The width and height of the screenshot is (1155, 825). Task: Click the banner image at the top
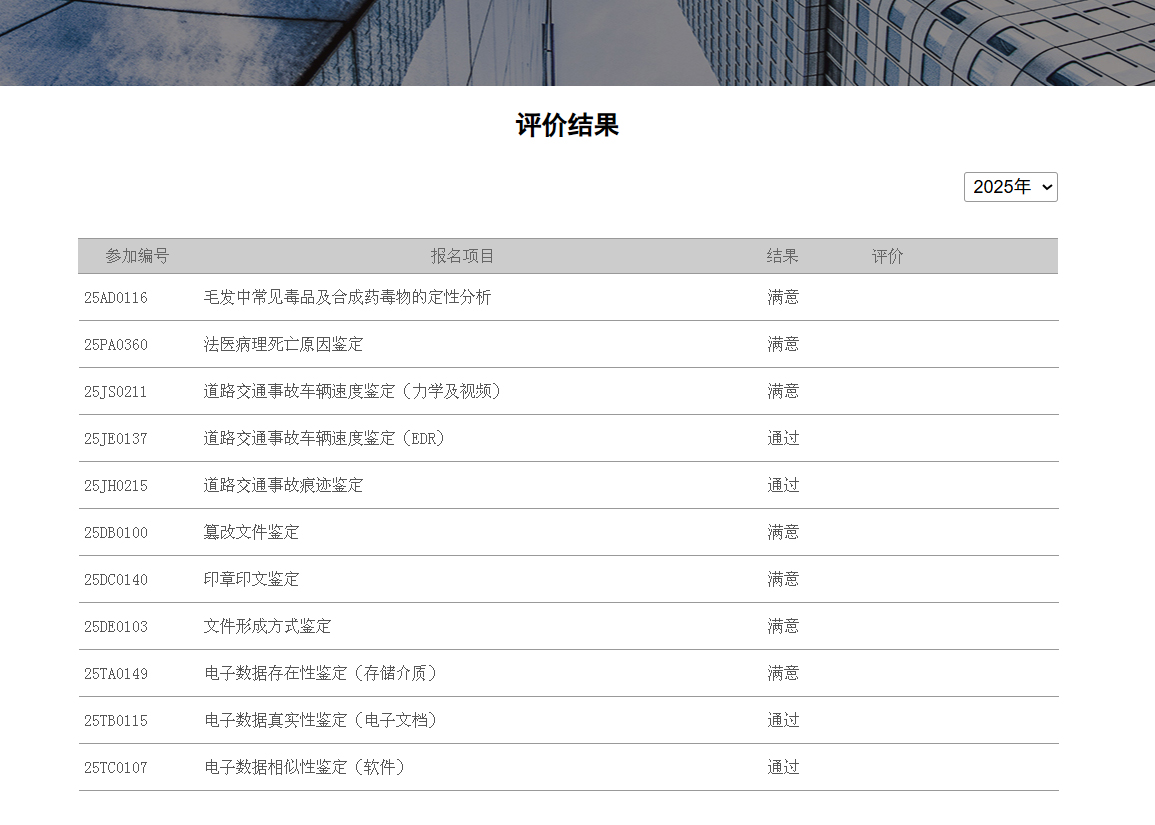coord(578,40)
